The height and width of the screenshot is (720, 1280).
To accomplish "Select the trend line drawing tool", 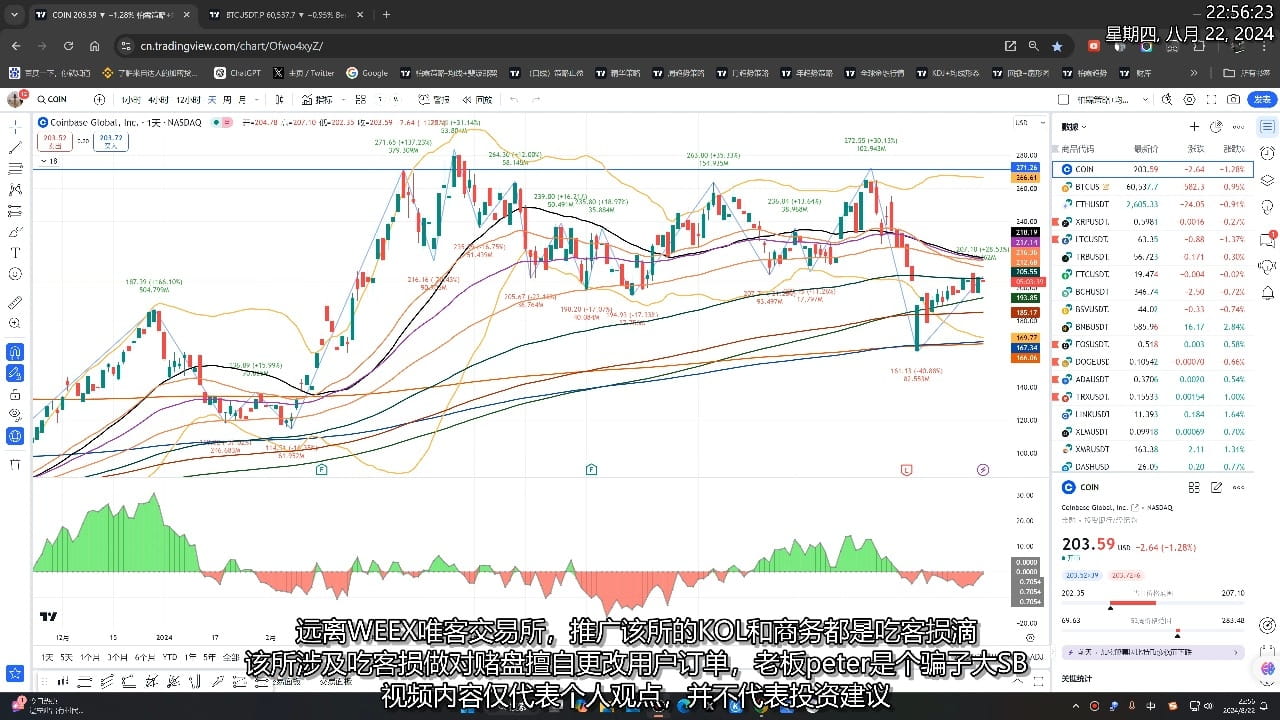I will (14, 148).
